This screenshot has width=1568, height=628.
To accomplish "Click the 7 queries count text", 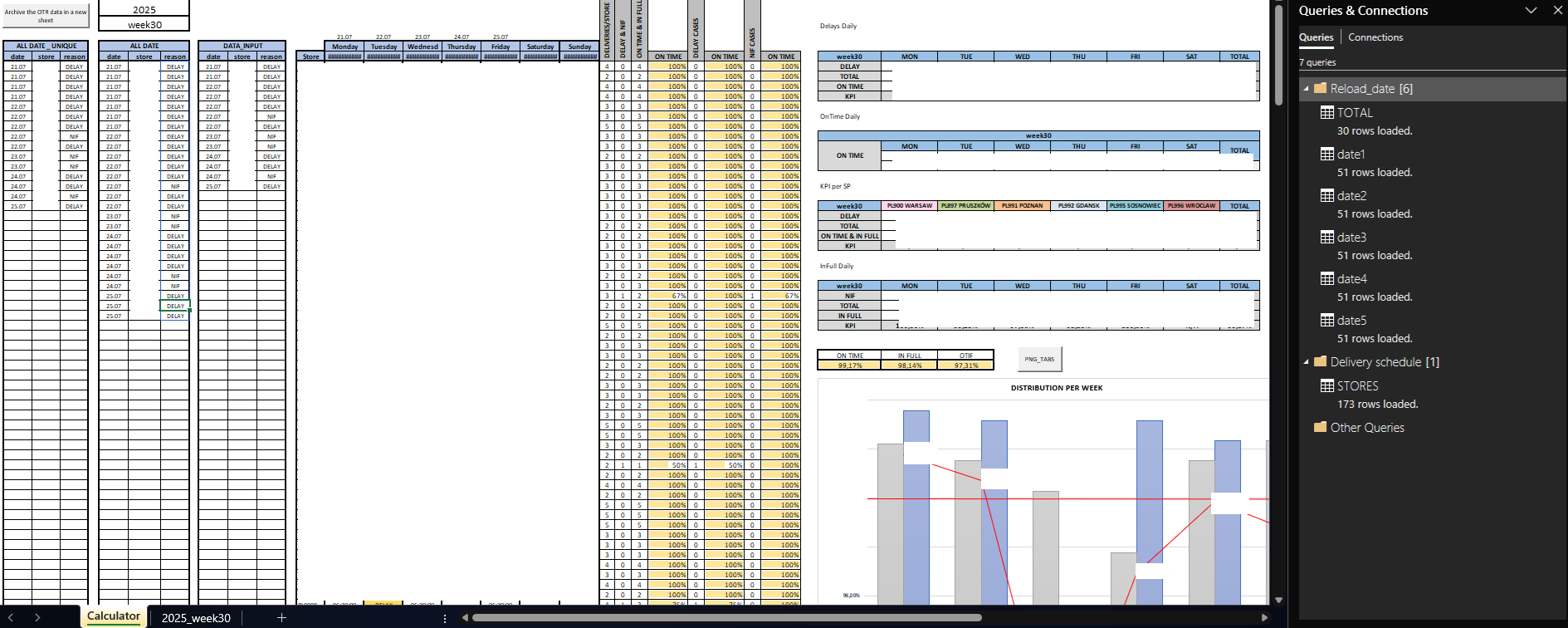I will (x=1317, y=62).
